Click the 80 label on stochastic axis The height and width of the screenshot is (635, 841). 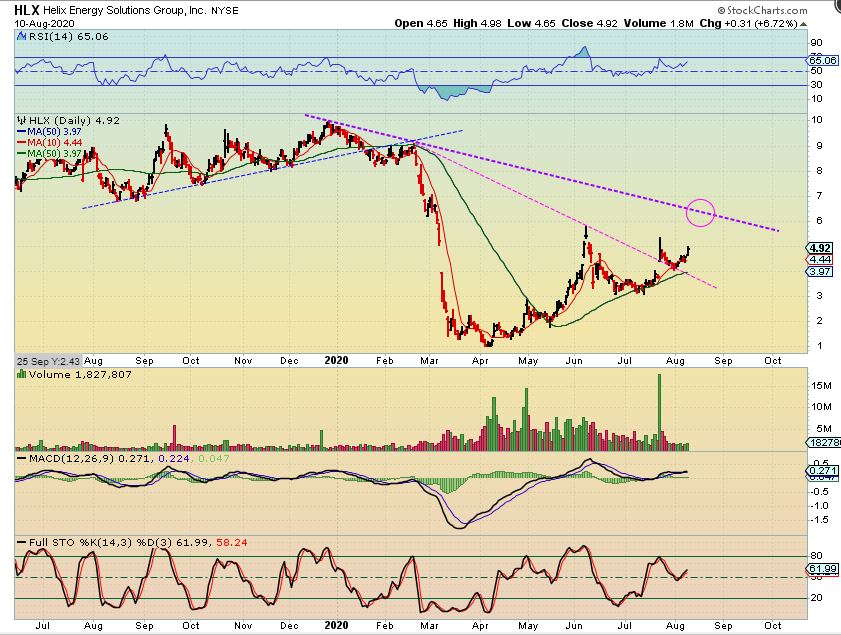816,556
